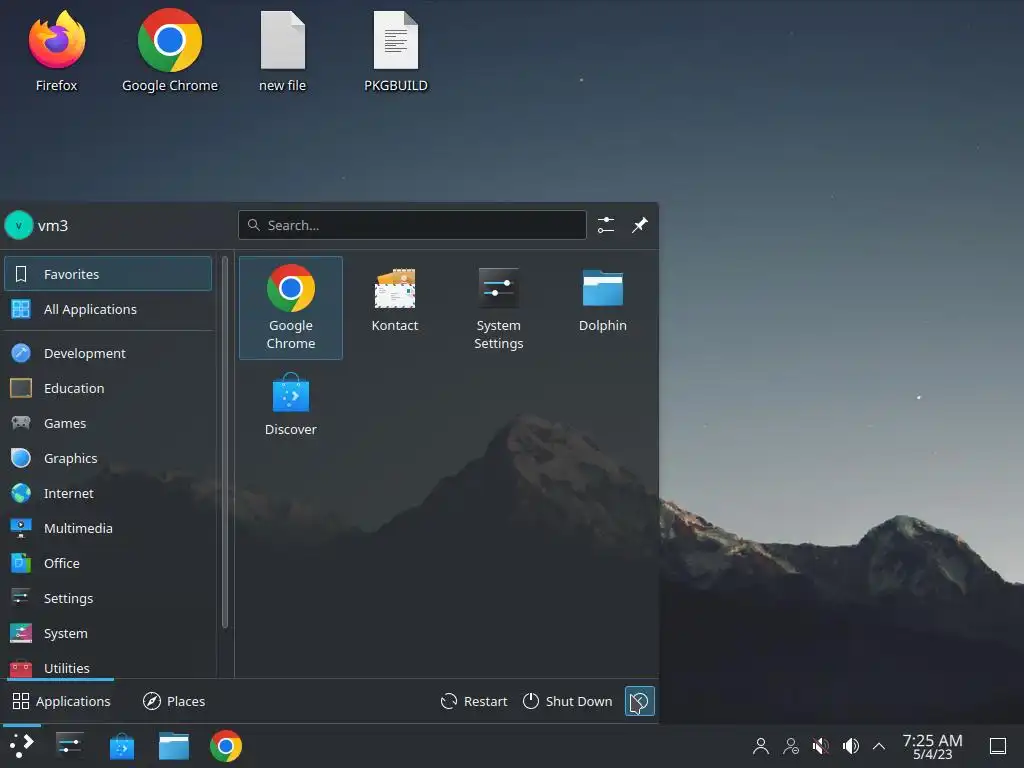
Task: Switch to Applications tab
Action: (61, 701)
